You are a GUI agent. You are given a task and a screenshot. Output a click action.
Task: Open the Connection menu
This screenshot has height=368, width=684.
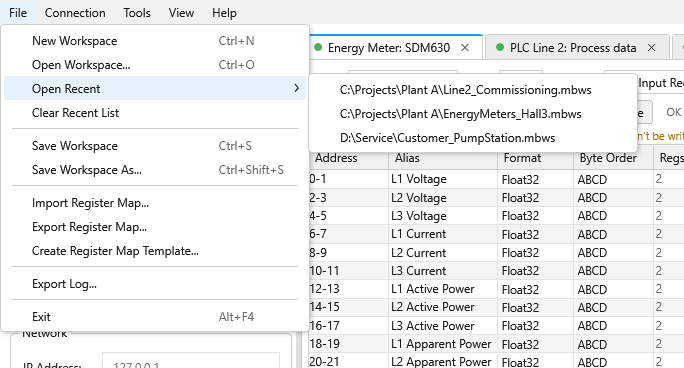pos(75,13)
